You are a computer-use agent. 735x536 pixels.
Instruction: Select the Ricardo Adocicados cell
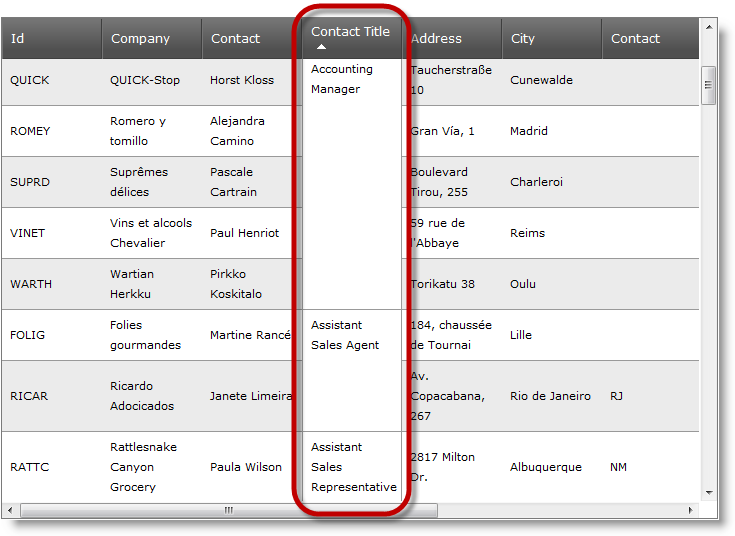152,396
